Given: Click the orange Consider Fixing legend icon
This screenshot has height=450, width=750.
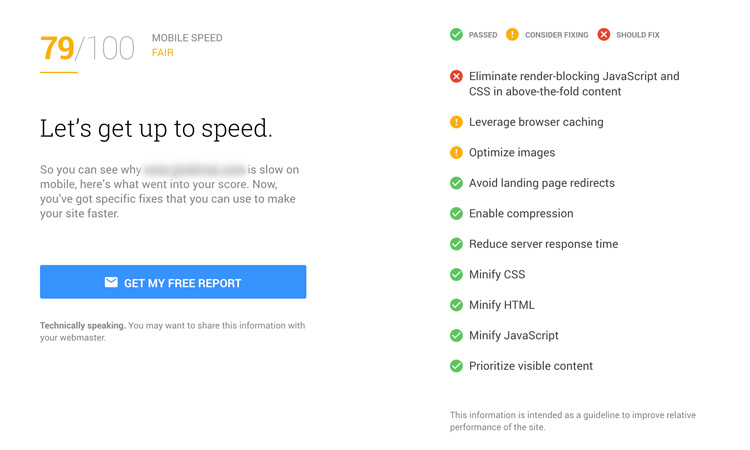Looking at the screenshot, I should coord(512,34).
